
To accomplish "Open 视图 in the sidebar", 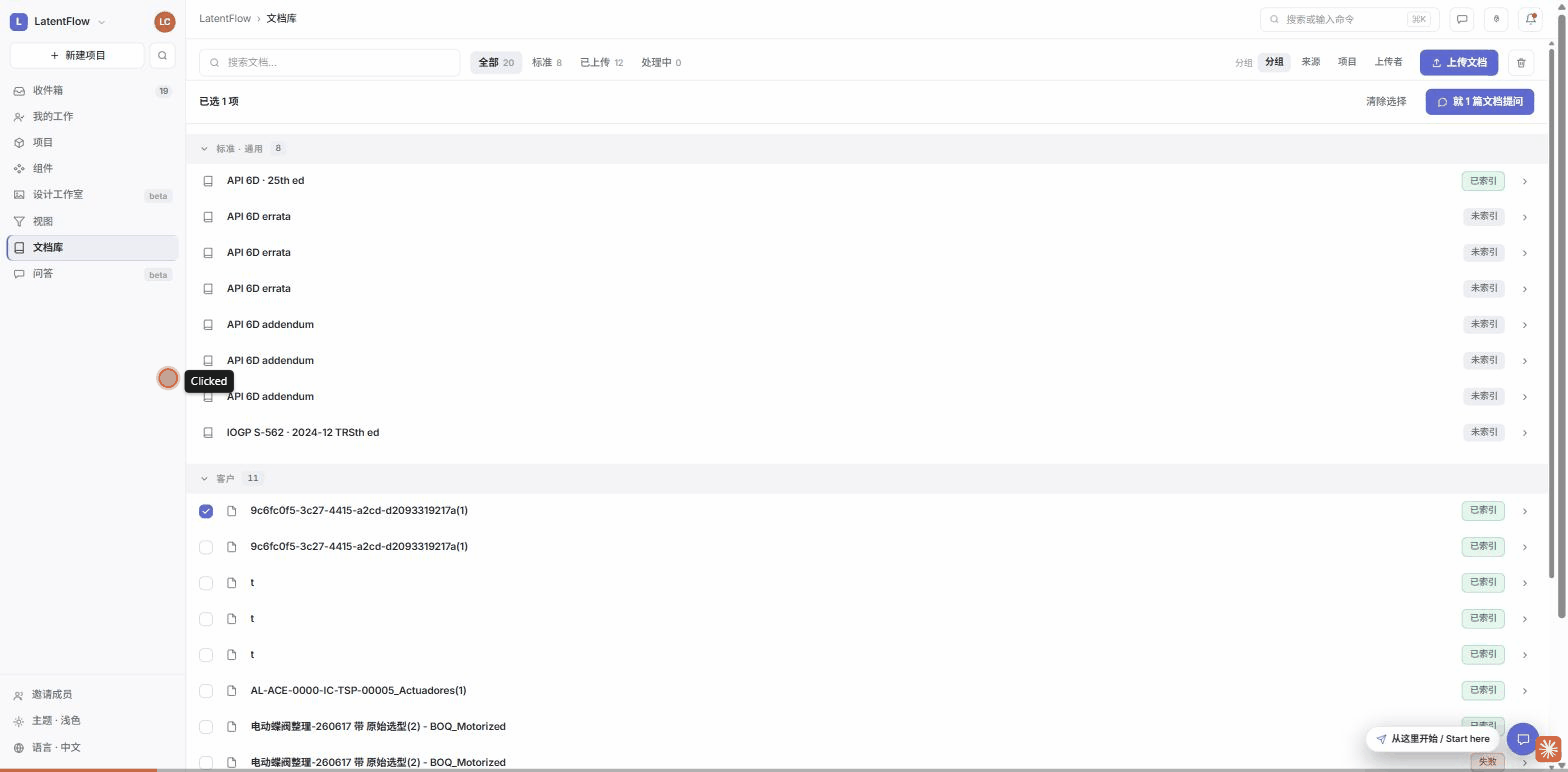I will [92, 221].
